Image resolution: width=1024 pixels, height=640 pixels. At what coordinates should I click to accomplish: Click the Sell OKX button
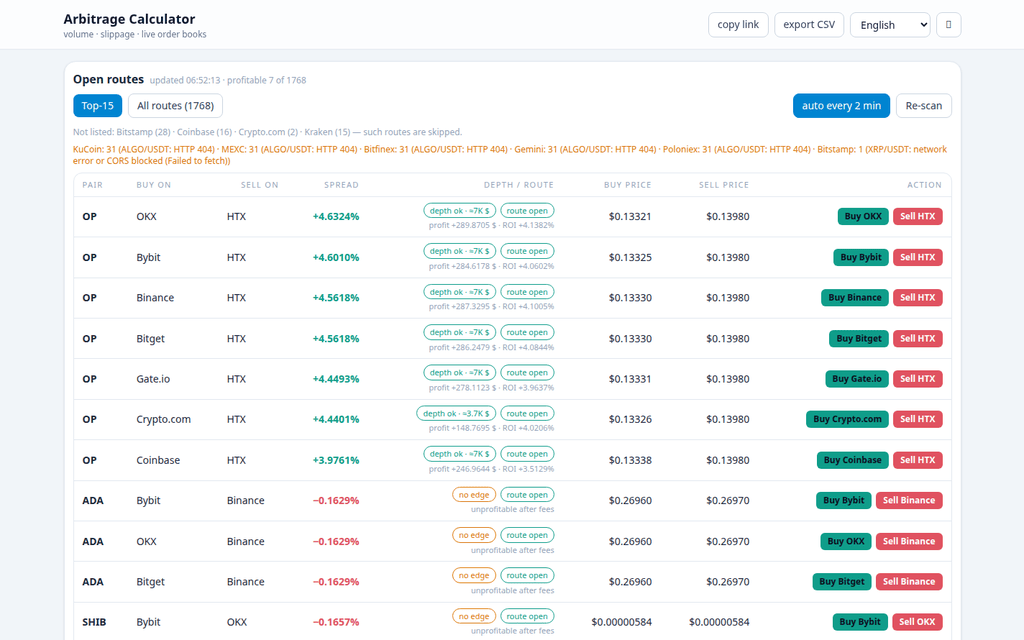pyautogui.click(x=917, y=622)
